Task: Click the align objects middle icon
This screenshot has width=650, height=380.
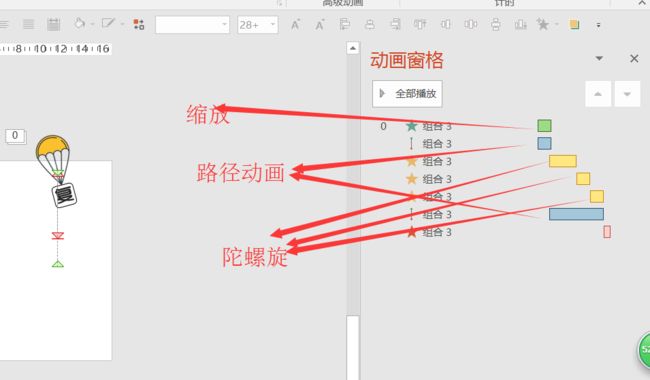Action: pos(446,24)
